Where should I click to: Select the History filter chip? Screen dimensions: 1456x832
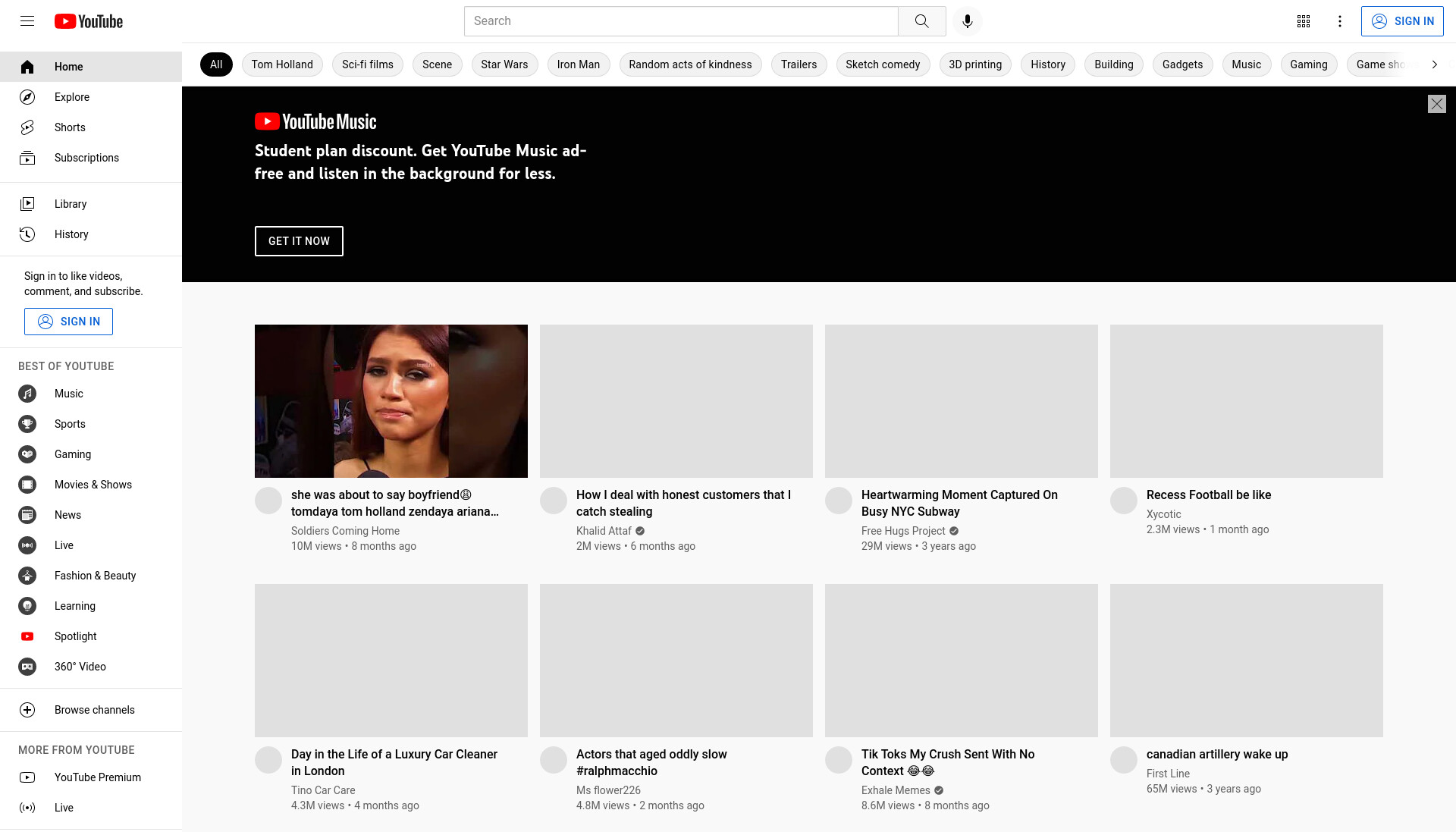[1048, 64]
